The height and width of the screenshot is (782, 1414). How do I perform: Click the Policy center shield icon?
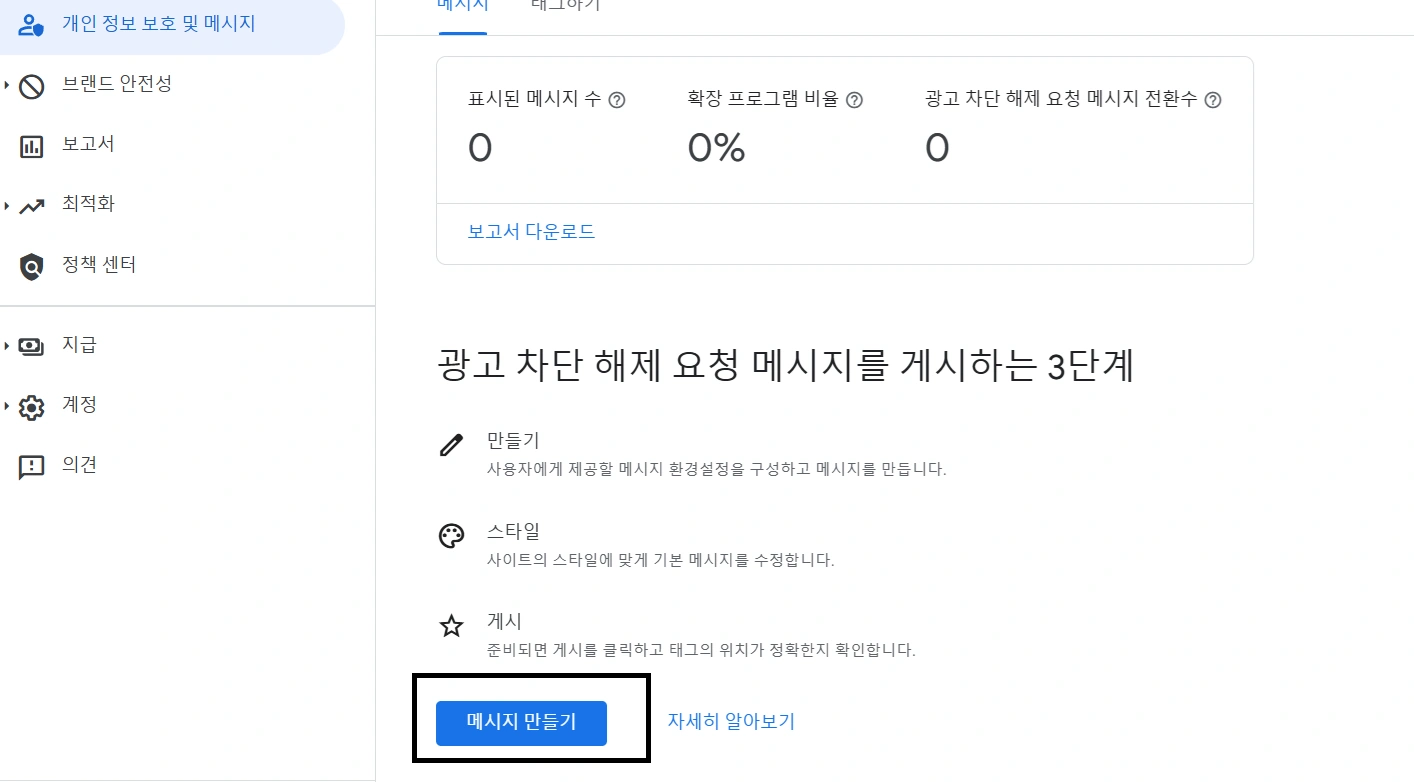(x=32, y=267)
